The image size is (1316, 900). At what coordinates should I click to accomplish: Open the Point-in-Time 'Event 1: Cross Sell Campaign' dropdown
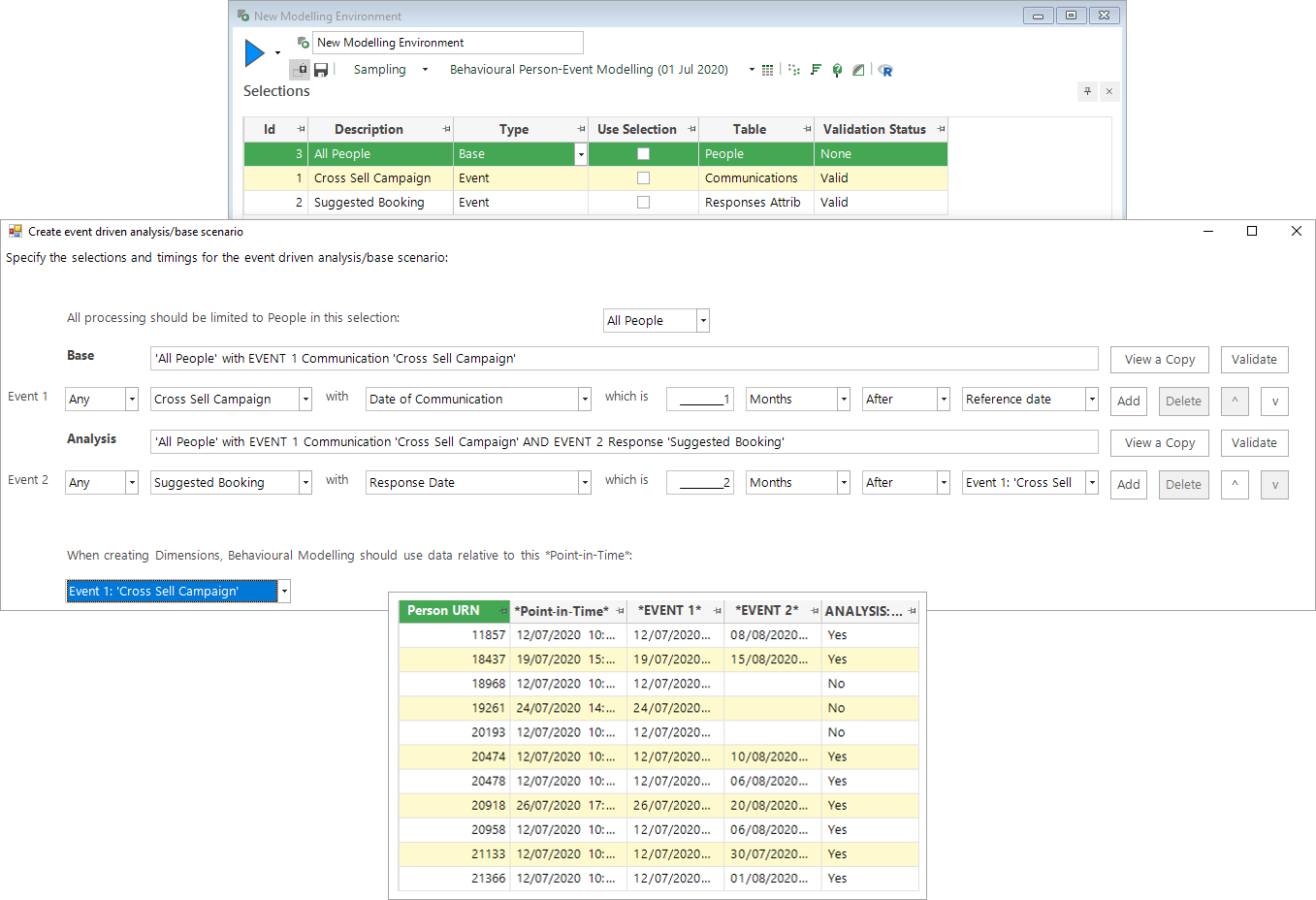284,592
